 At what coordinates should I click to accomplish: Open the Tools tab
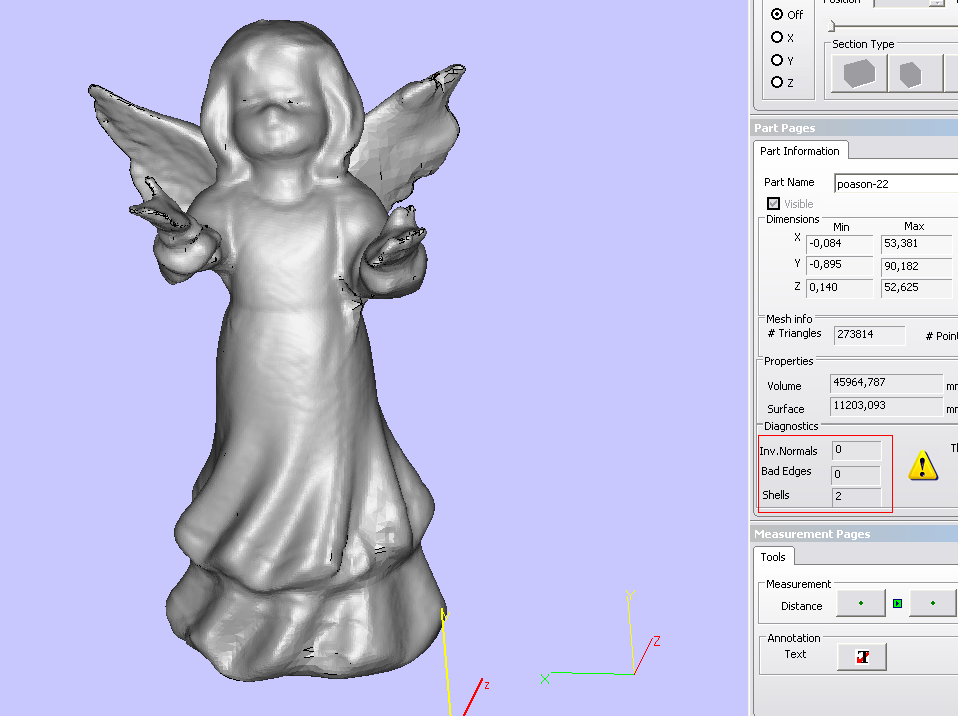tap(773, 557)
